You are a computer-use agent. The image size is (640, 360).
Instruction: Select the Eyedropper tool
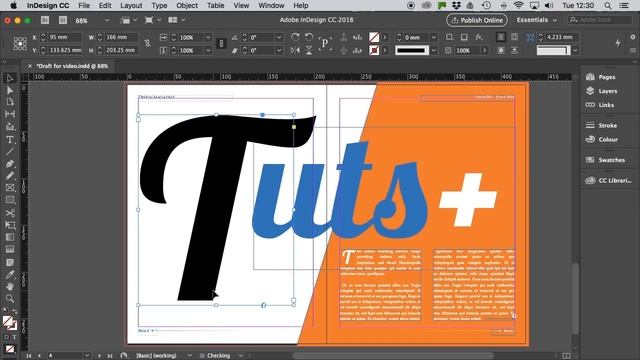(10, 274)
